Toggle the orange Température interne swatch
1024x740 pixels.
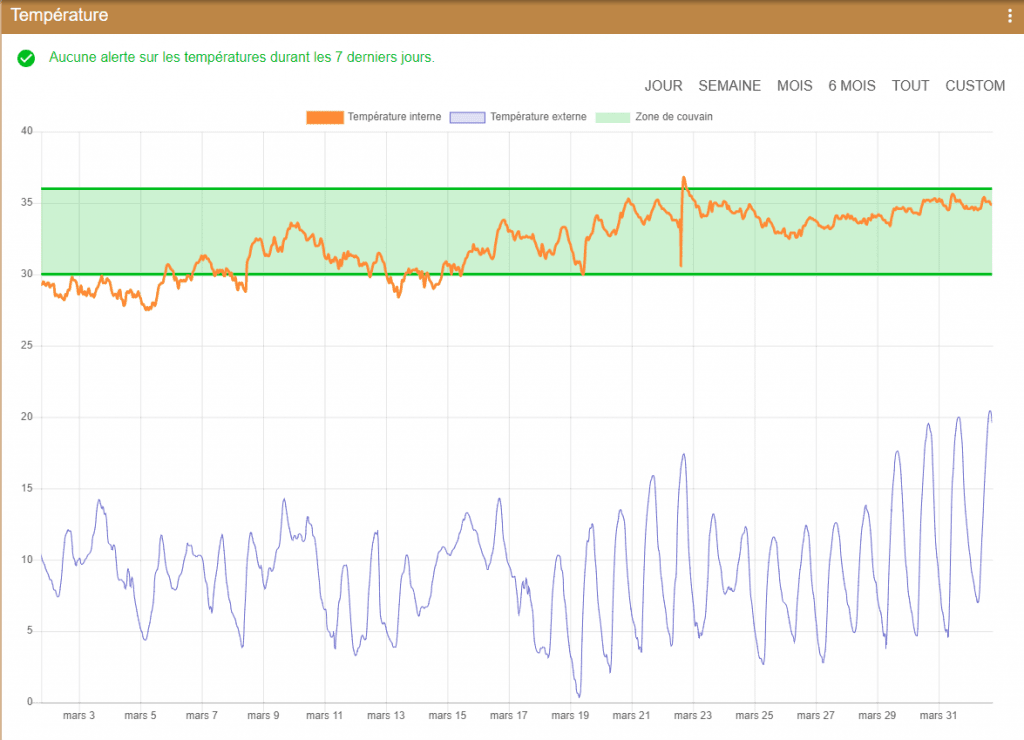pyautogui.click(x=325, y=117)
